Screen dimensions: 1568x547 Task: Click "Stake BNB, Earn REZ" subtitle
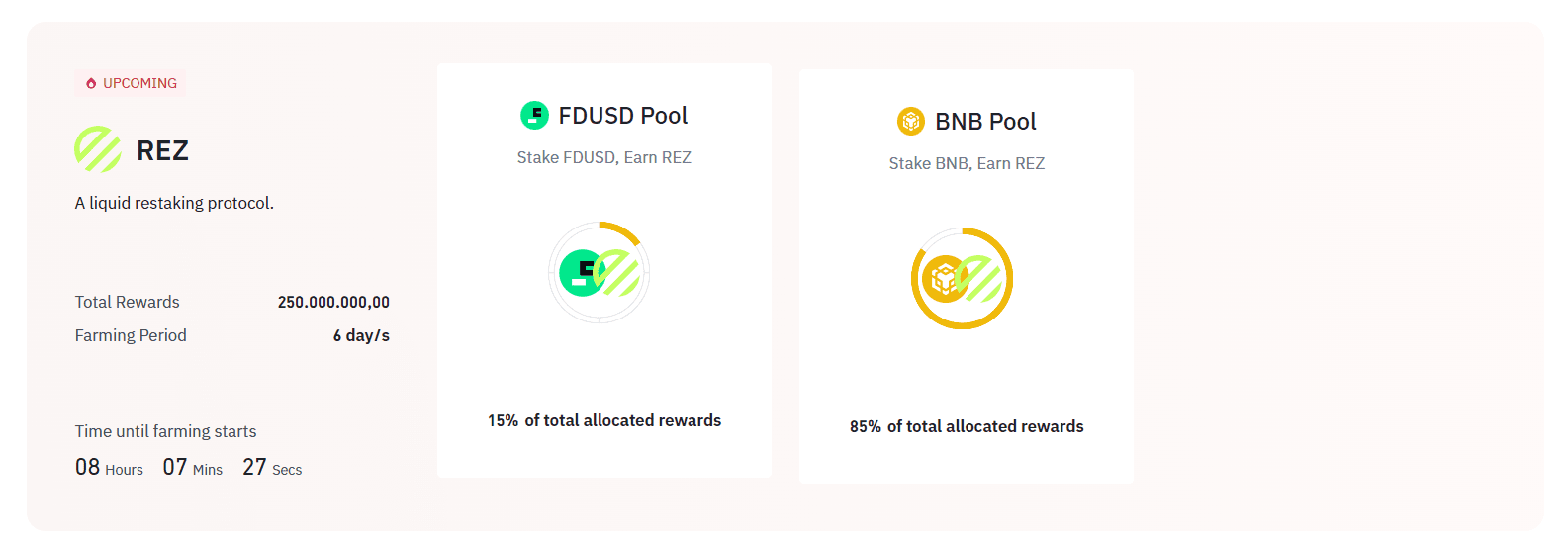click(x=967, y=163)
